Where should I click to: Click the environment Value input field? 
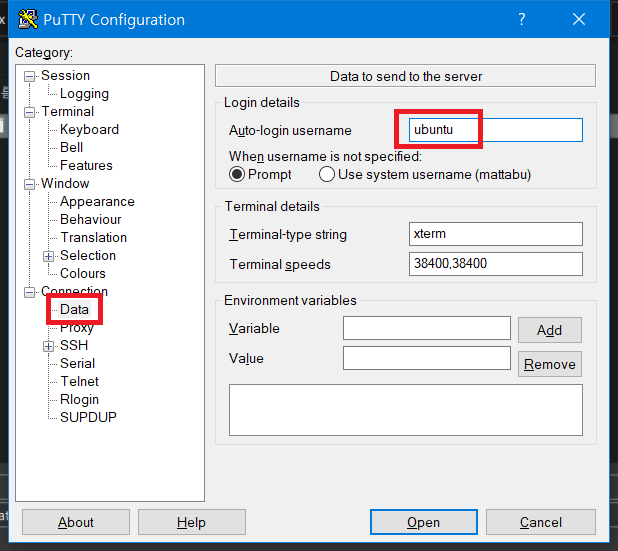pos(427,358)
